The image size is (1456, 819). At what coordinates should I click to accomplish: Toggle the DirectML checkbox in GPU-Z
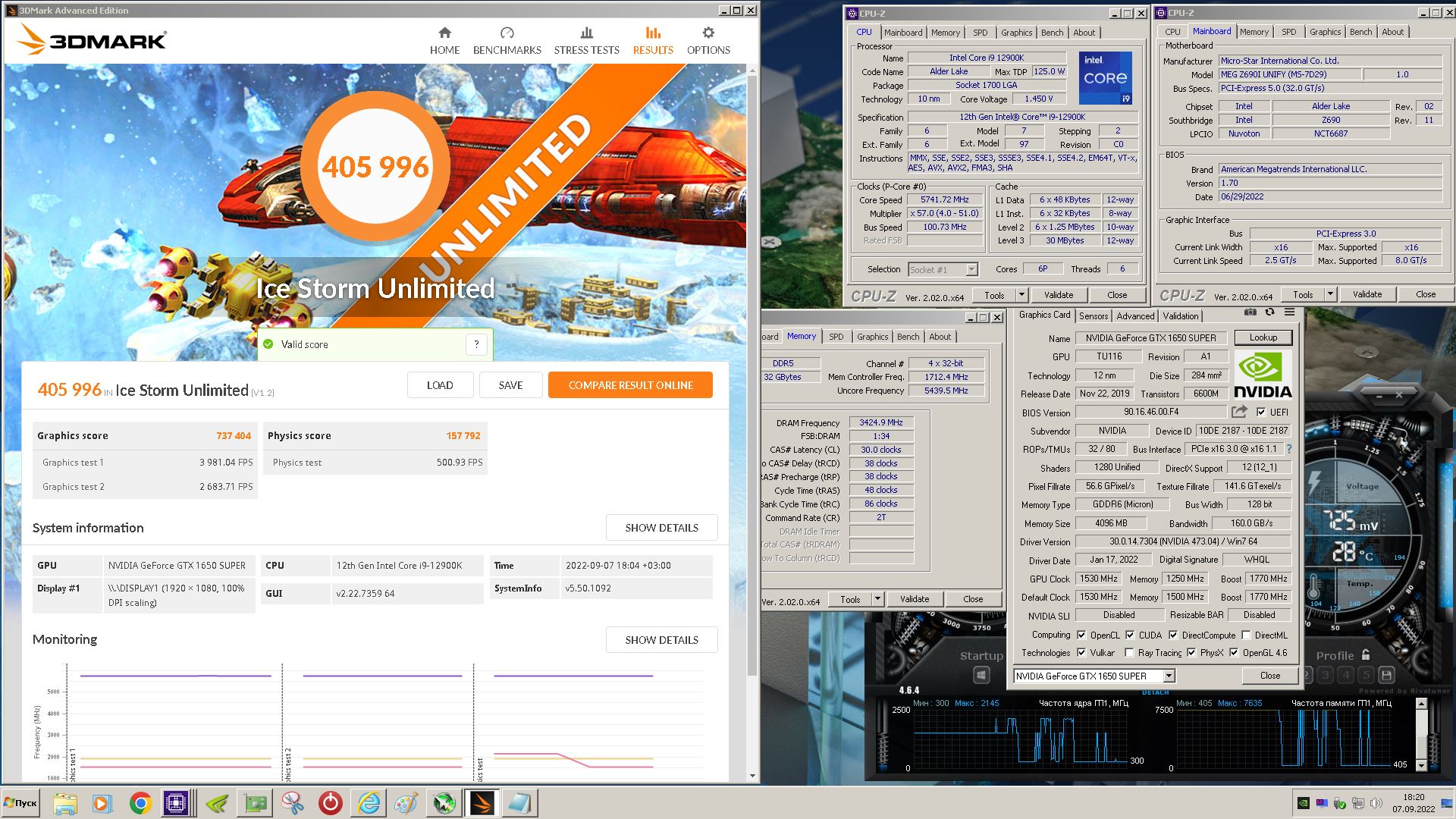click(x=1246, y=635)
